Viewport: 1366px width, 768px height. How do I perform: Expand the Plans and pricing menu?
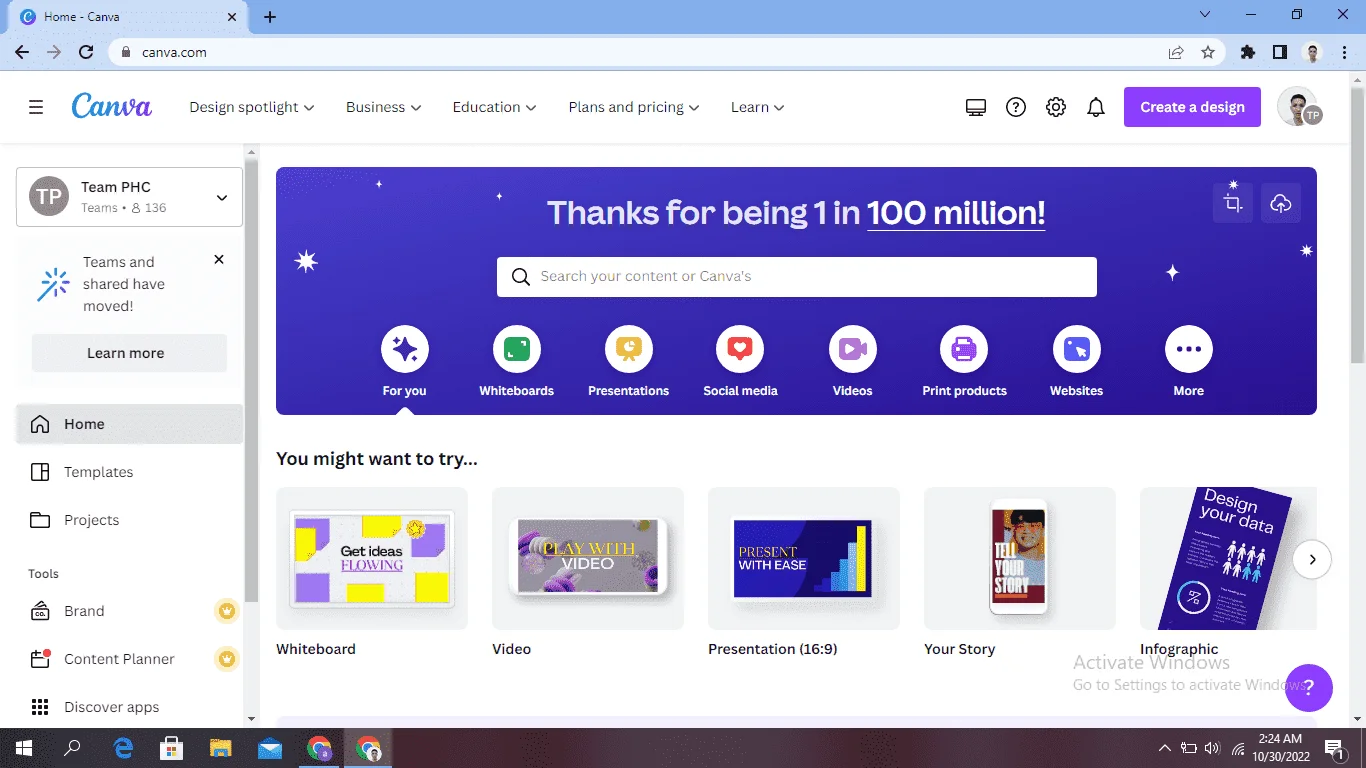634,107
